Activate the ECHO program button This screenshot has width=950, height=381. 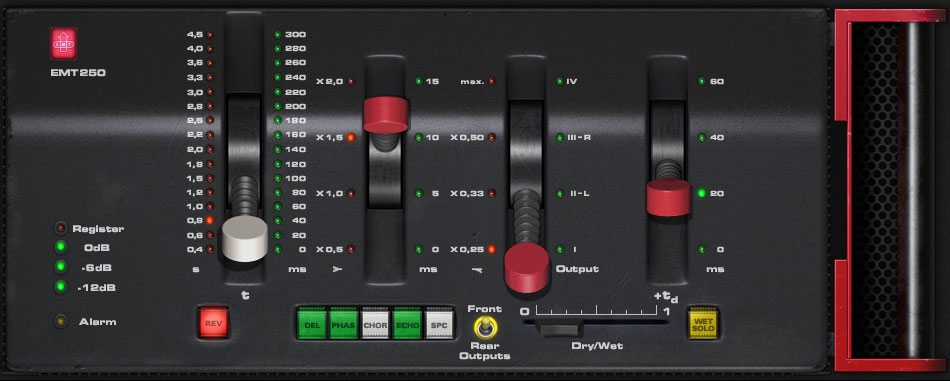point(407,323)
